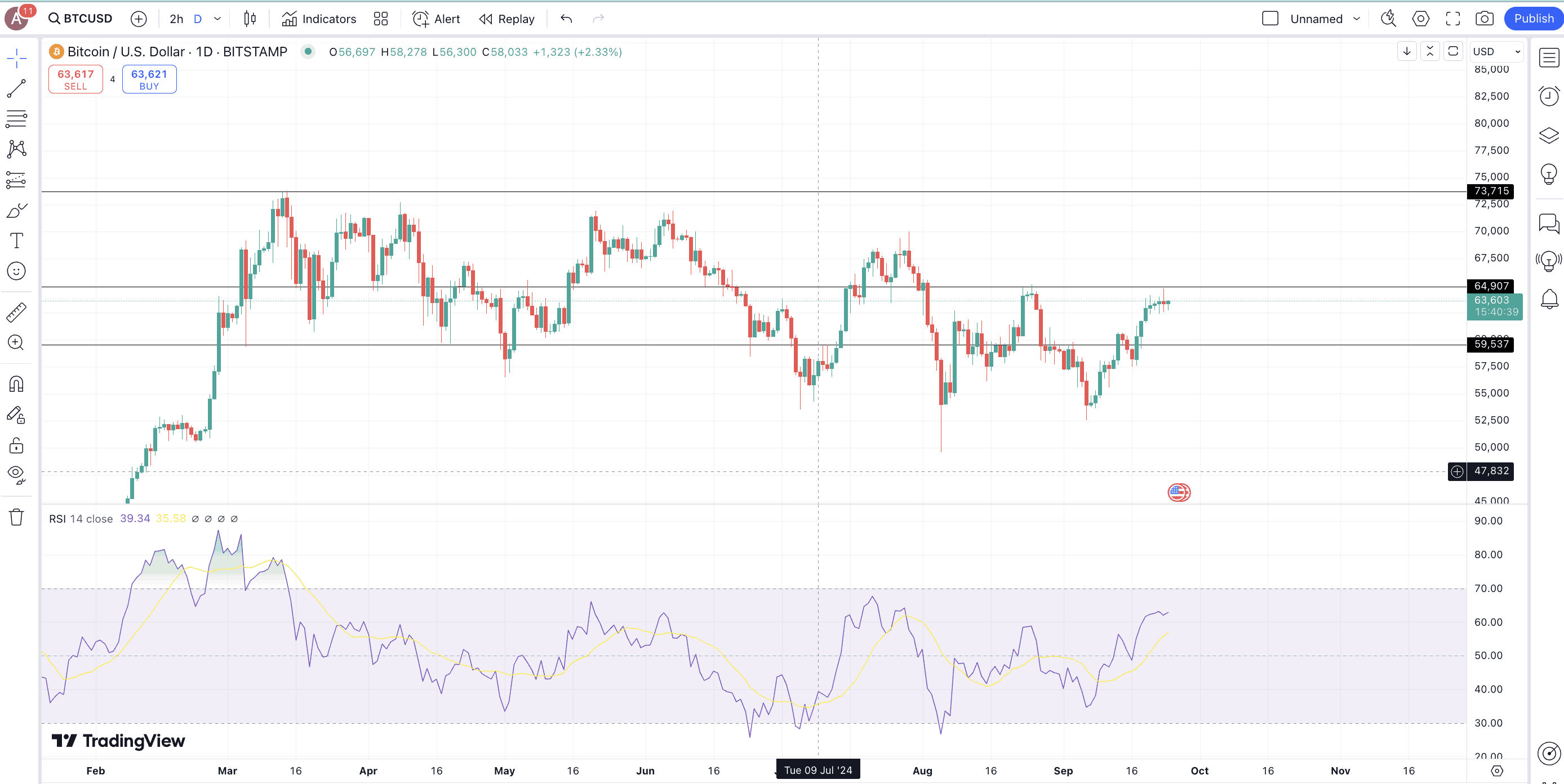Expand the Unnamed layout dropdown
Screen dimensions: 1564x784
[1356, 19]
